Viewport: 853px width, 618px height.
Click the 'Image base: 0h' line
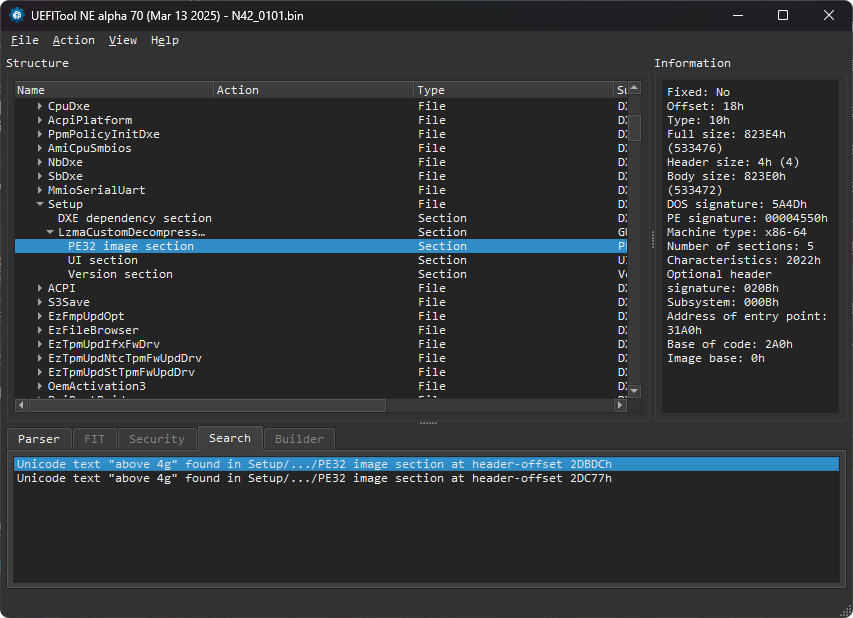coord(716,359)
